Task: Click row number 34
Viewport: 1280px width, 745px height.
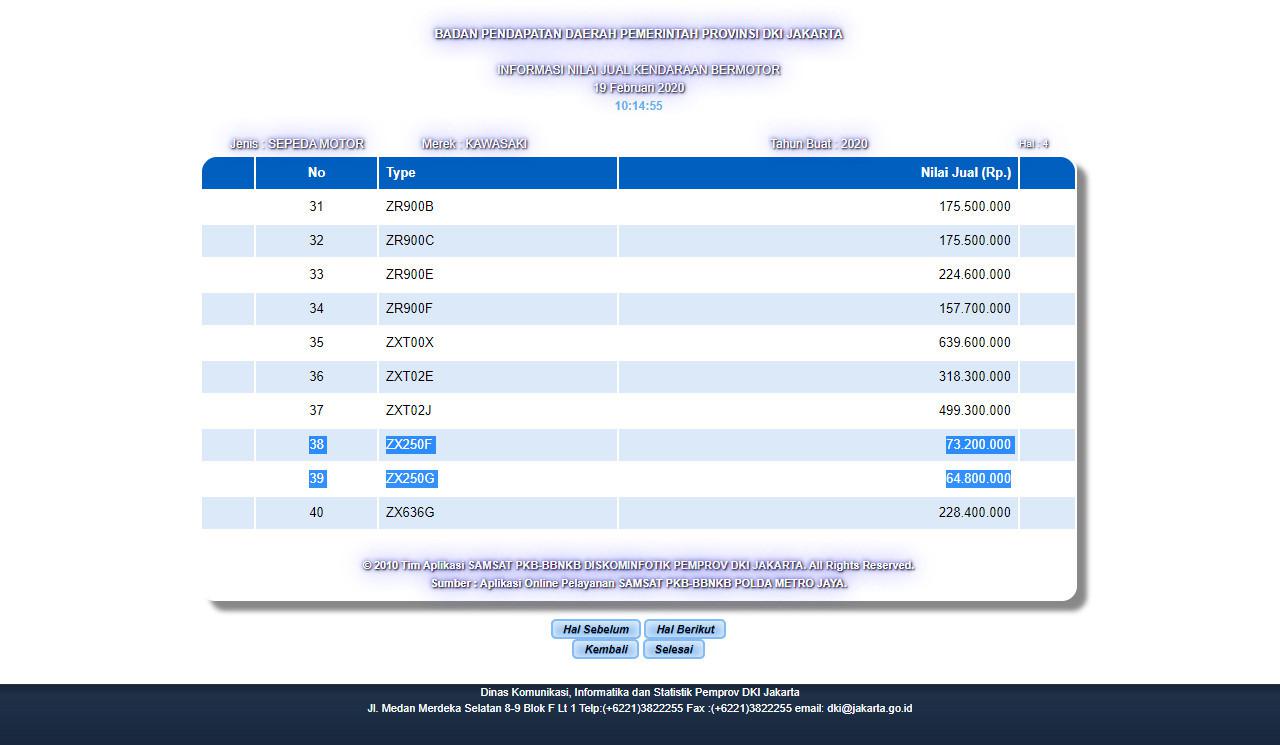Action: click(316, 309)
